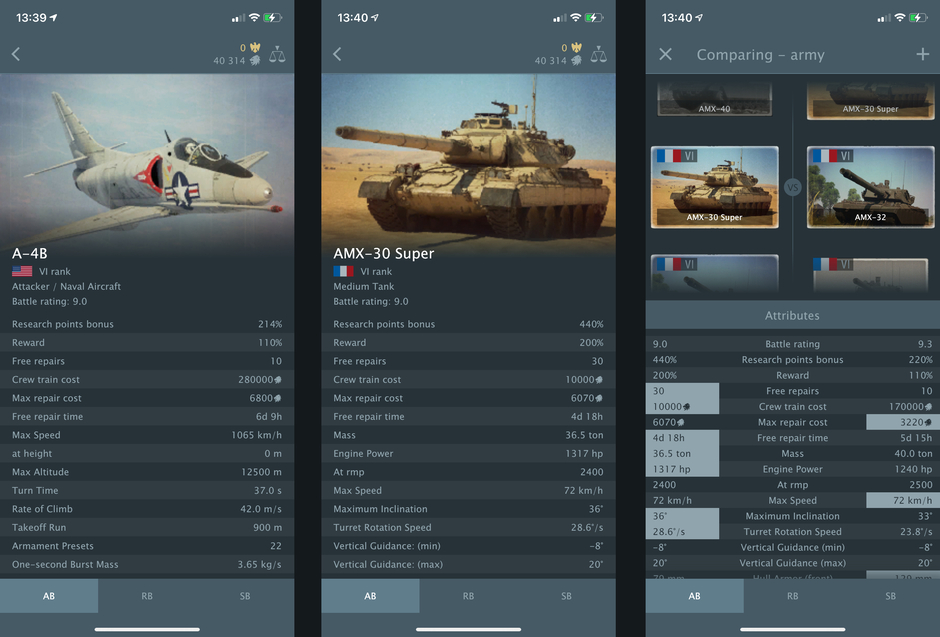Select SB tab on comparison screen

tap(891, 596)
